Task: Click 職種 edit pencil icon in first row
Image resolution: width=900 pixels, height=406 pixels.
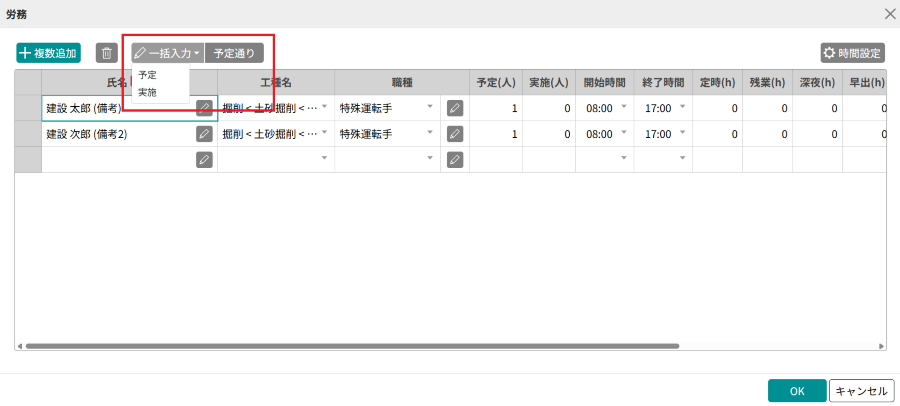Action: point(455,108)
